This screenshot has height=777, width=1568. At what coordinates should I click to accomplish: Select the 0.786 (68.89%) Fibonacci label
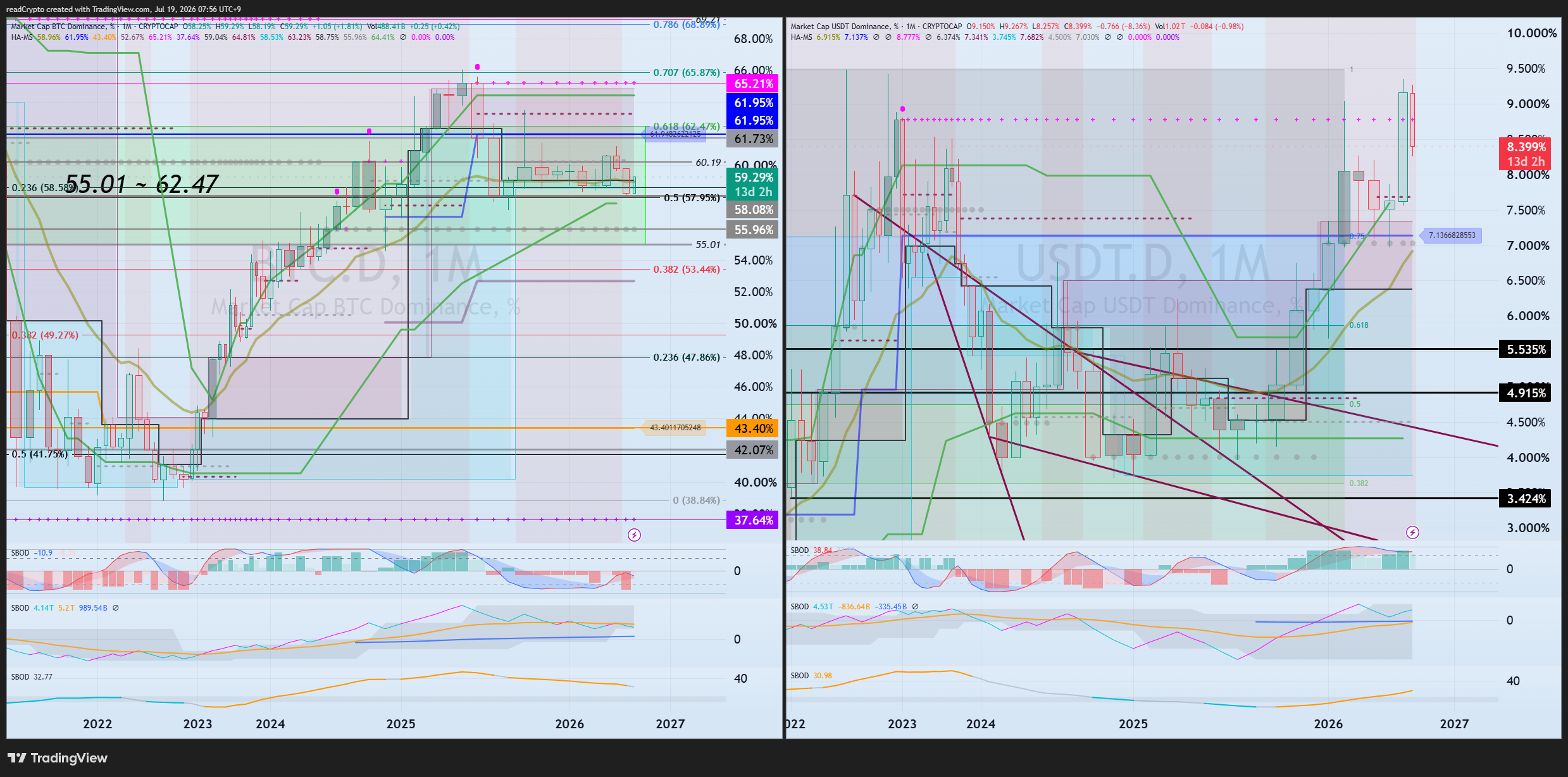(x=687, y=25)
